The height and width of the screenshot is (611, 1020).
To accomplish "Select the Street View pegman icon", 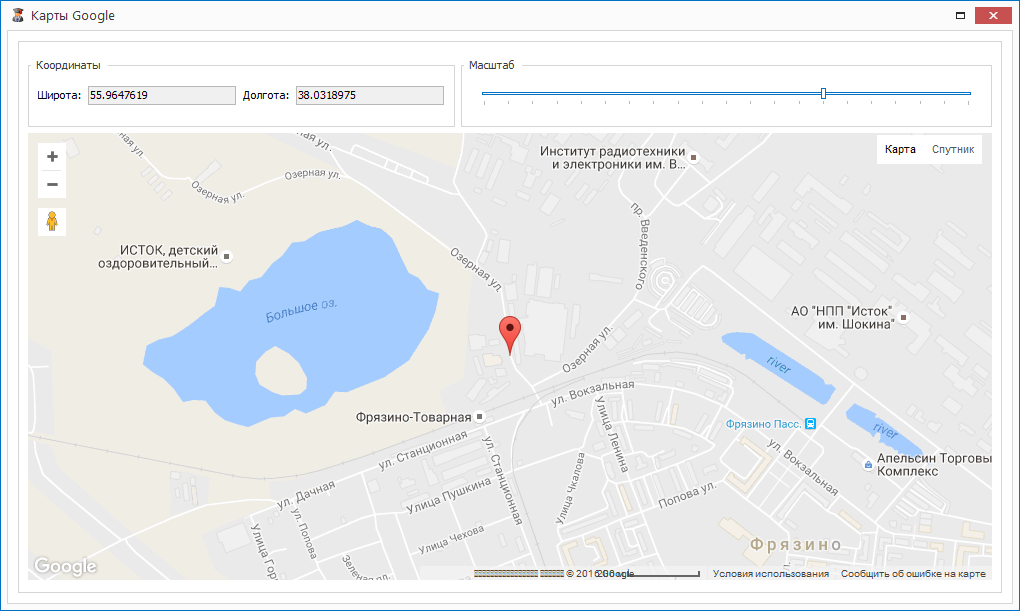I will click(52, 222).
